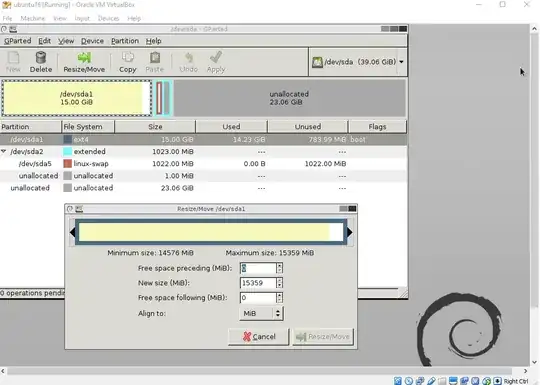This screenshot has width=540, height=385.
Task: Select the /dev/sda5 linux-swap row
Action: pyautogui.click(x=203, y=164)
